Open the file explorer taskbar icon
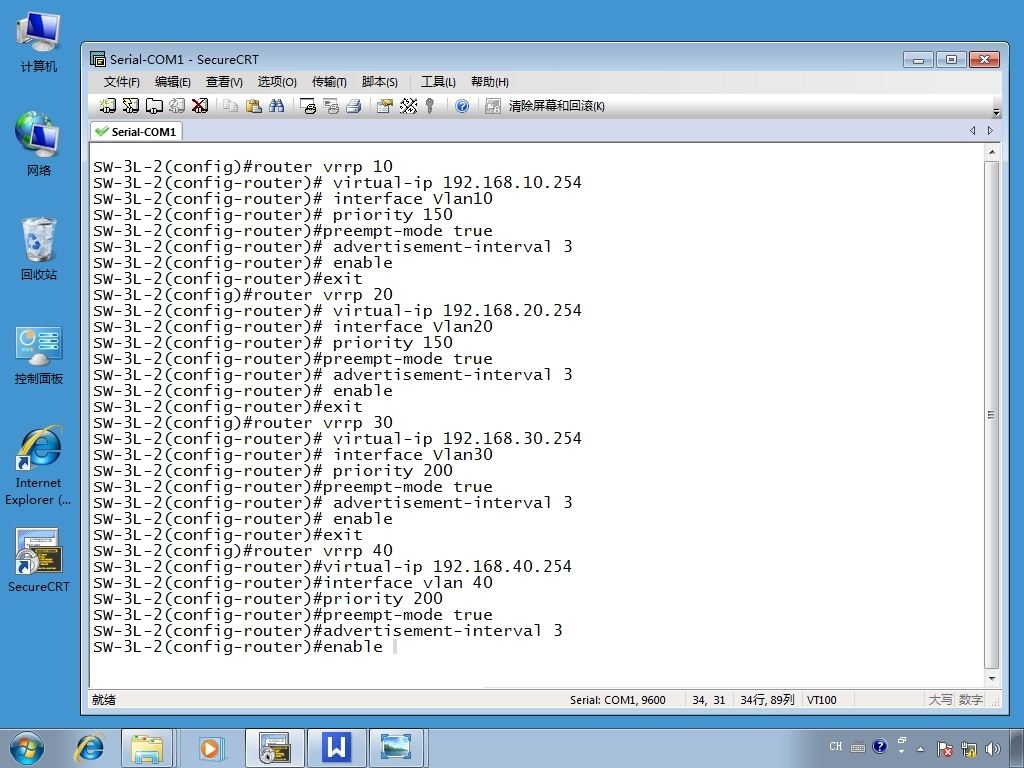The width and height of the screenshot is (1024, 768). coord(147,748)
